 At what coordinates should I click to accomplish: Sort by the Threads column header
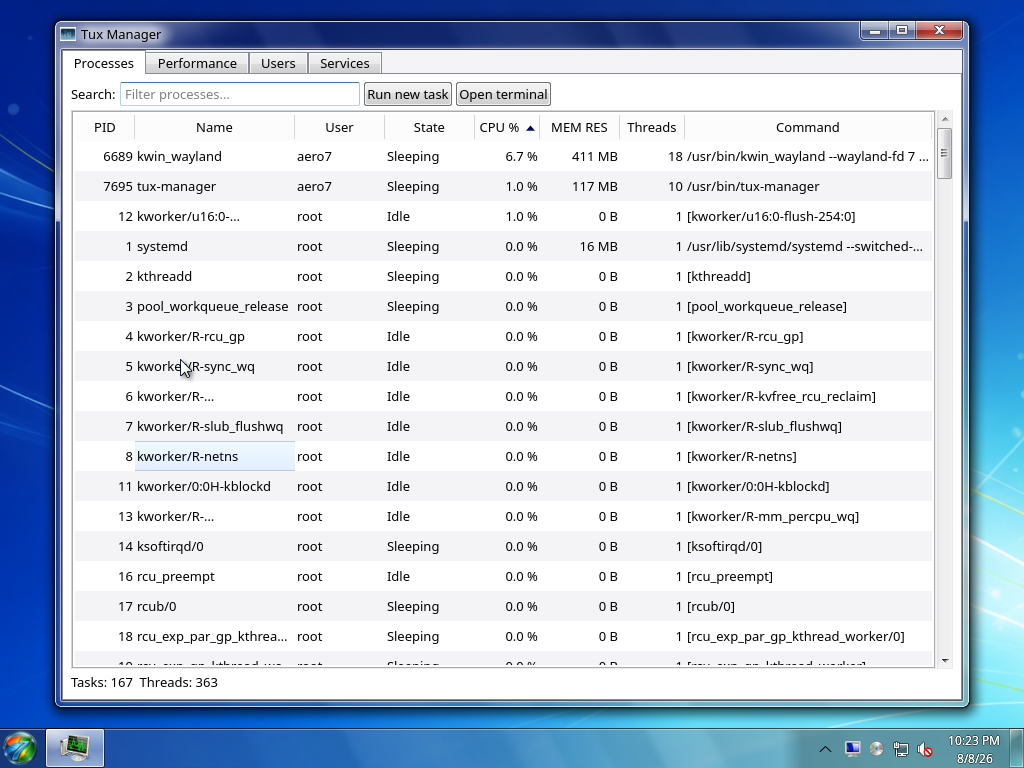click(652, 127)
